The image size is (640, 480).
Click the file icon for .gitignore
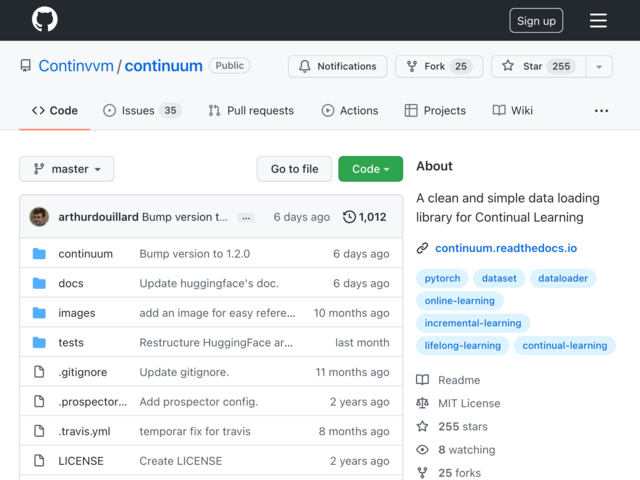click(39, 372)
